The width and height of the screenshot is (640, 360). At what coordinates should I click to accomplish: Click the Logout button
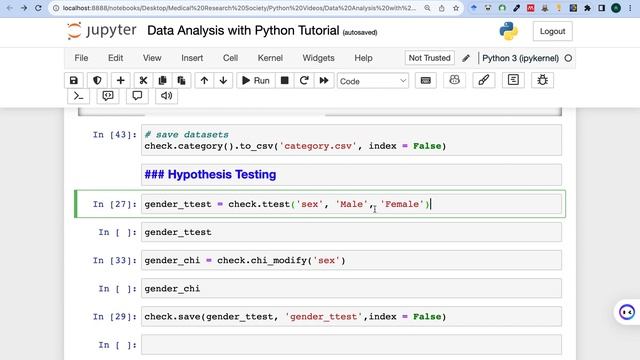click(x=552, y=31)
